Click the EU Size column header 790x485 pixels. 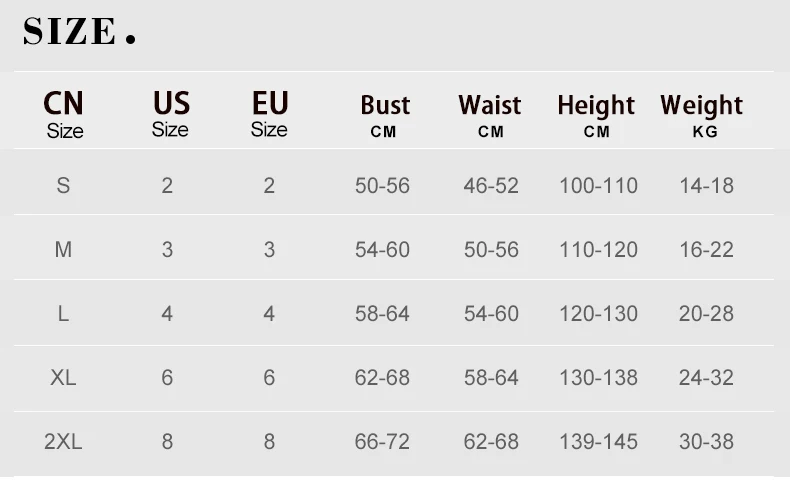point(269,113)
